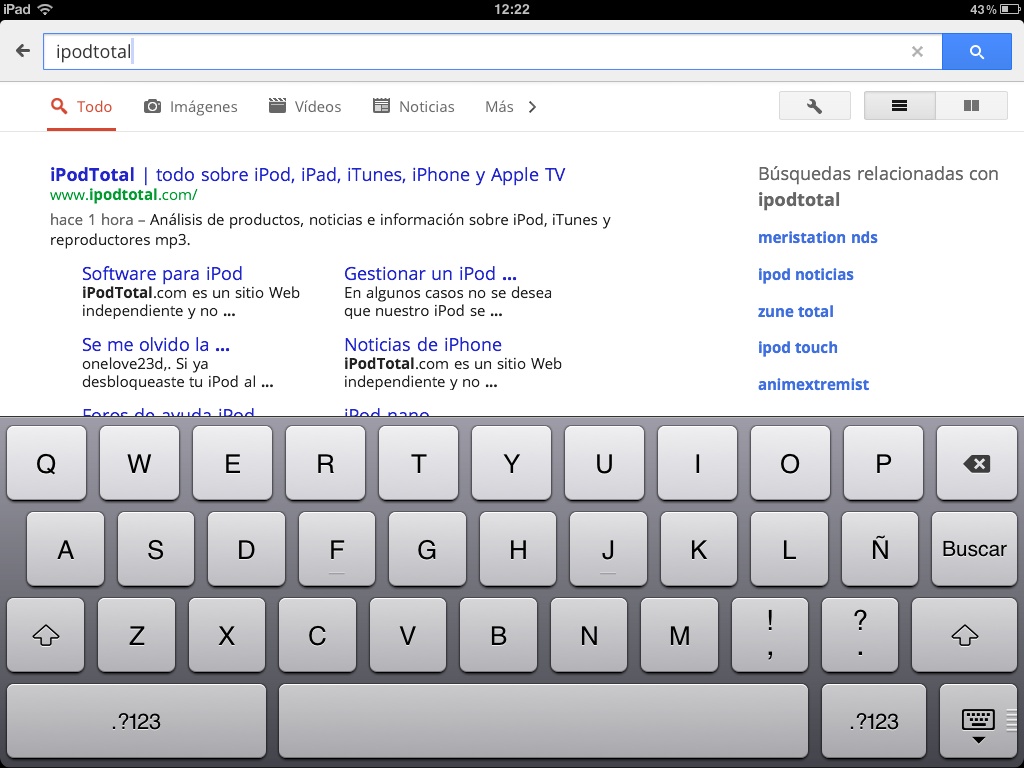Tap the Buscar key on keyboard
This screenshot has height=768, width=1024.
click(974, 549)
